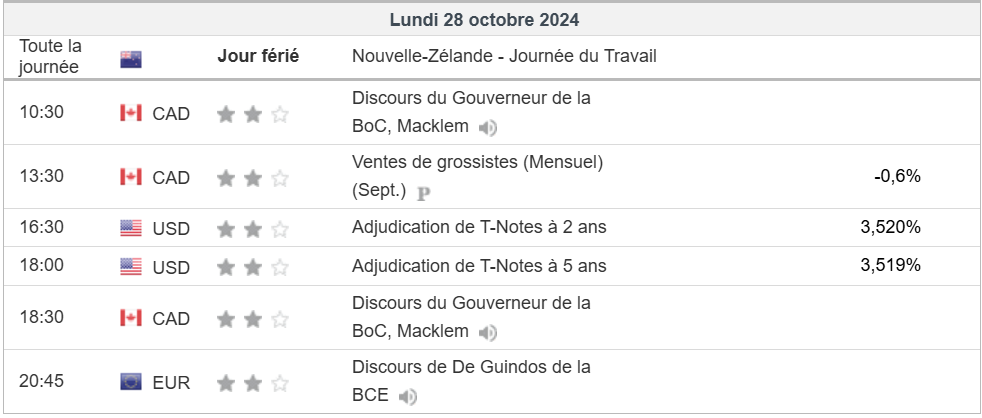The image size is (982, 418).
Task: Open Discours de De Guindos de la BCE
Action: 471,381
